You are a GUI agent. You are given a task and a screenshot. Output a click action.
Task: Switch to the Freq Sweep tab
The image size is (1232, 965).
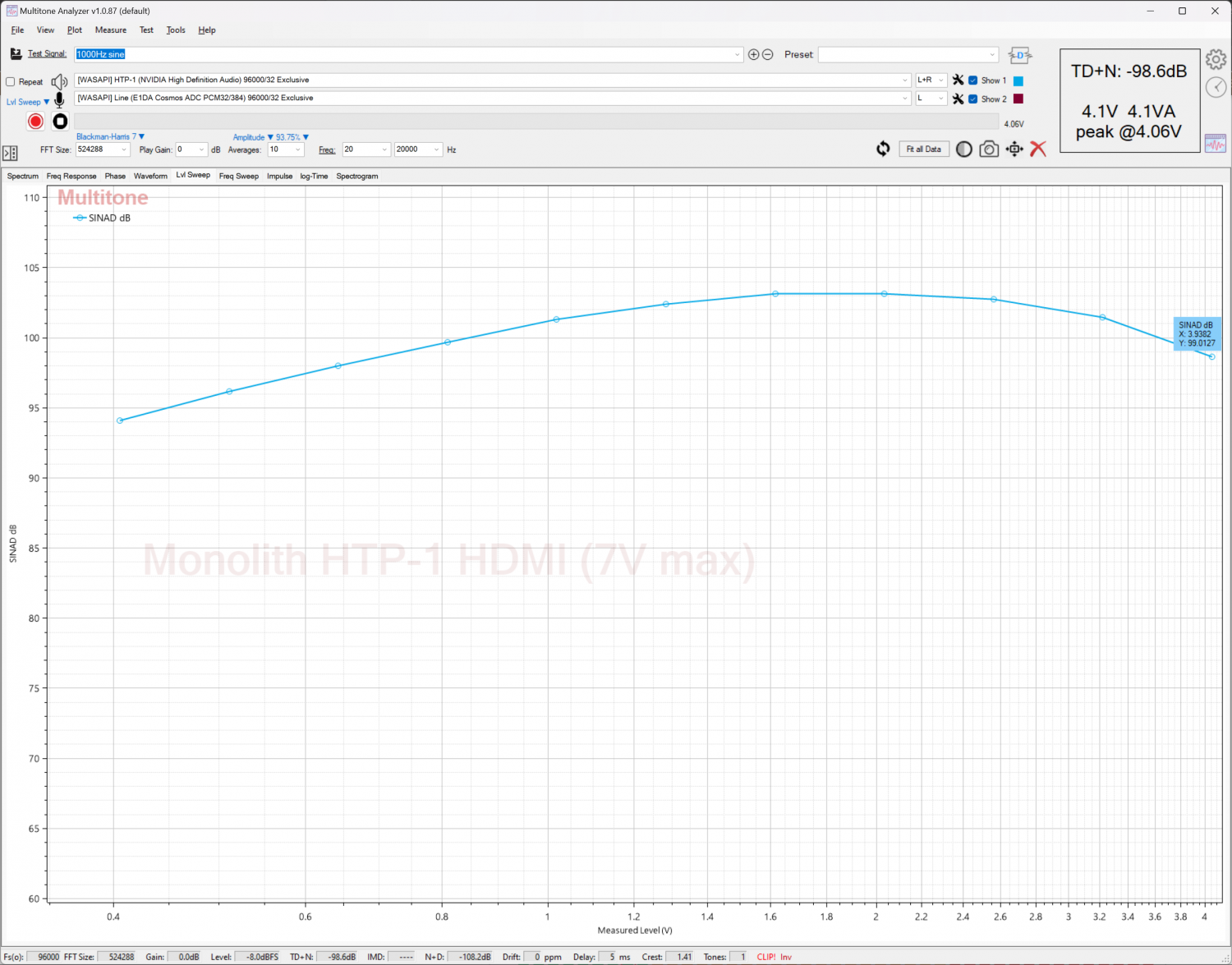(239, 177)
